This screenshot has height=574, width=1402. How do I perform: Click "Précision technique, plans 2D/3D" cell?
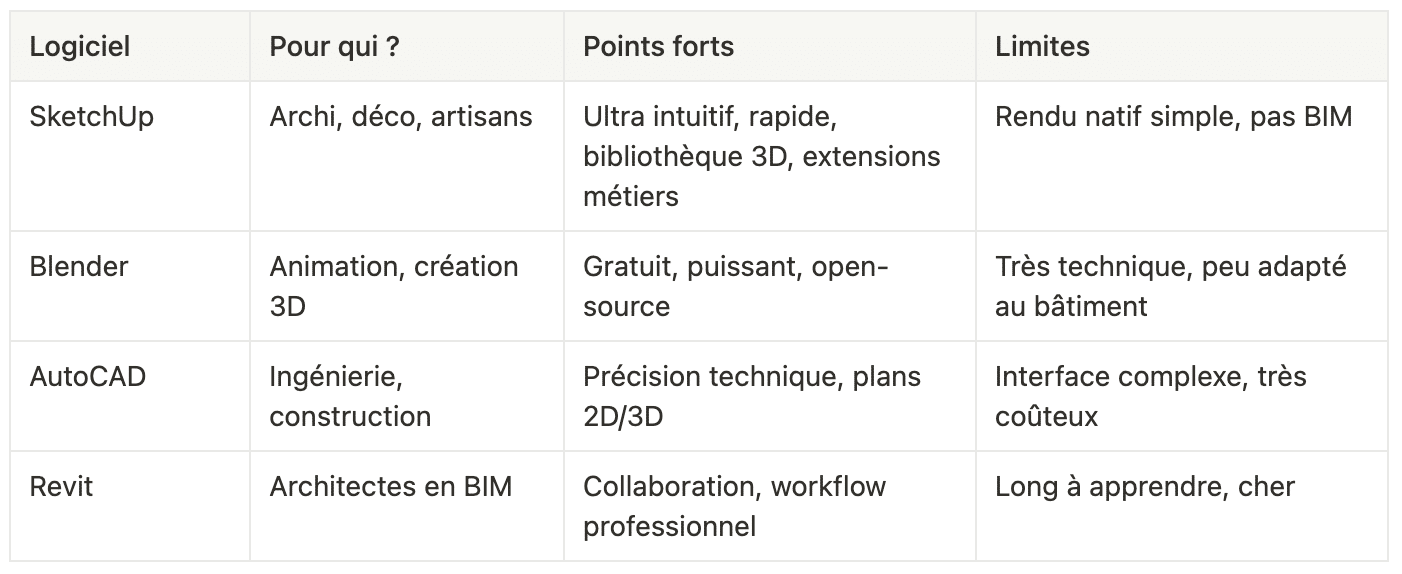[x=769, y=396]
